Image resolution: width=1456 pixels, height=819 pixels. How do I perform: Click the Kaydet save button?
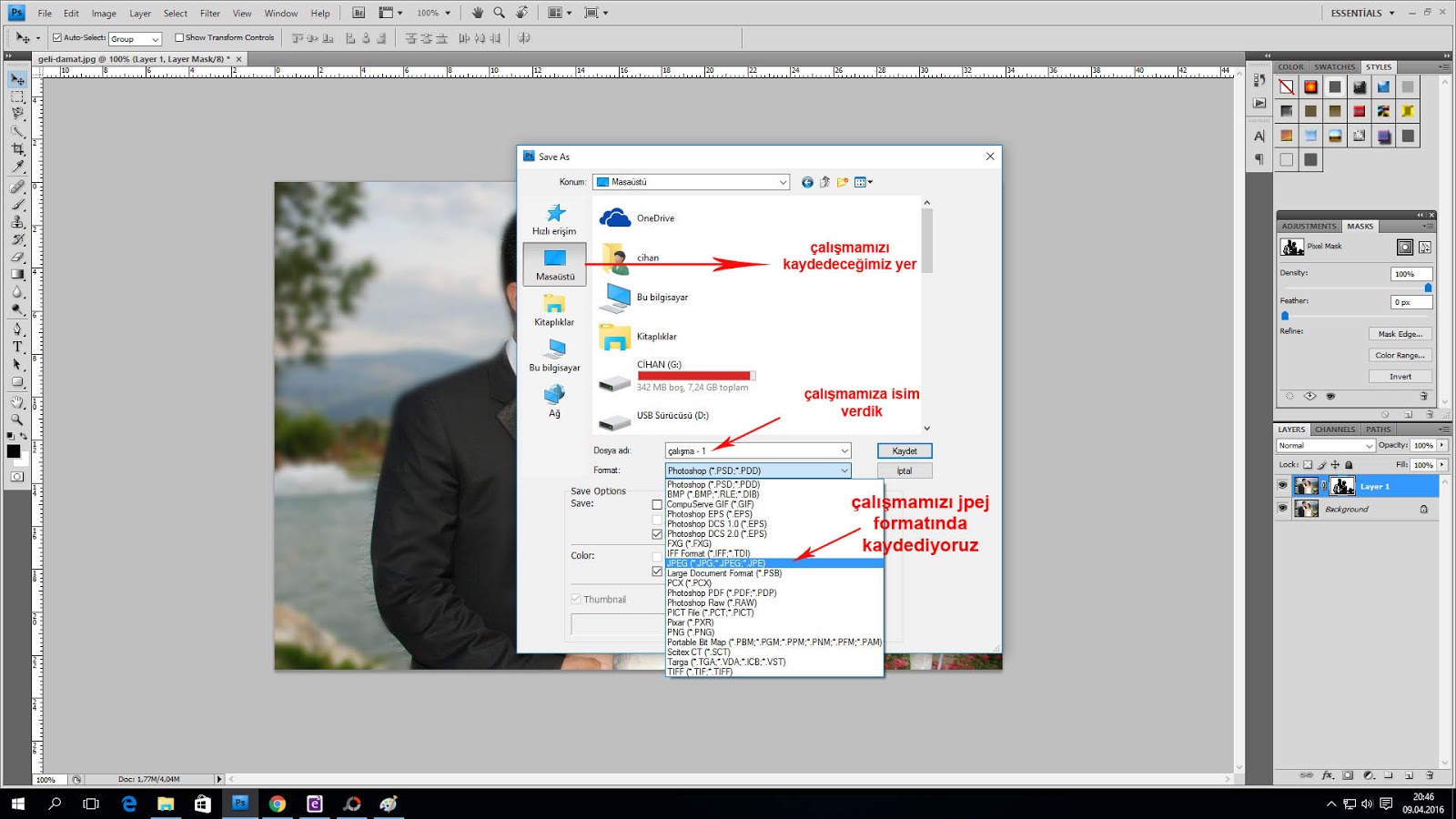coord(905,451)
